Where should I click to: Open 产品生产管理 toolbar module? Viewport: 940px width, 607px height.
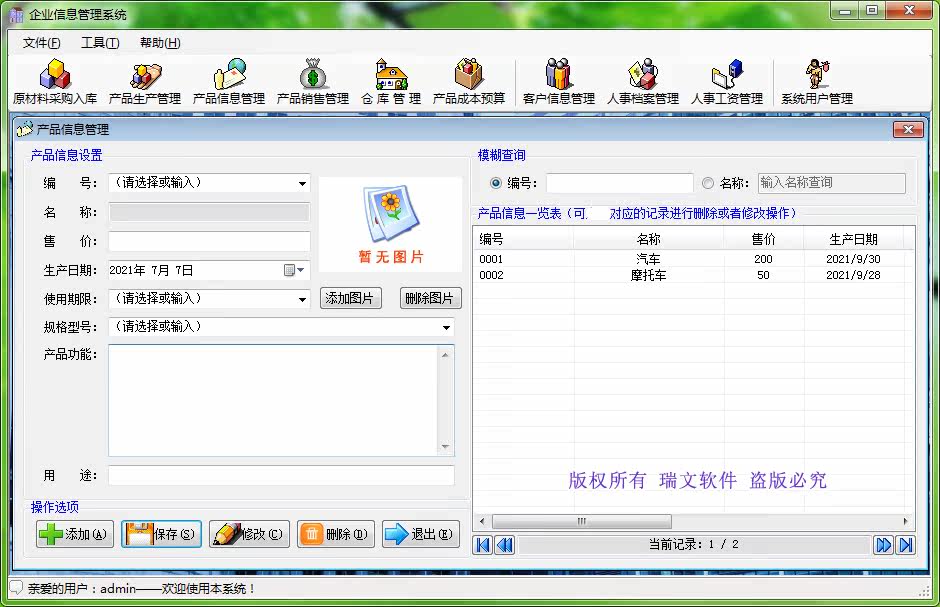tap(144, 82)
